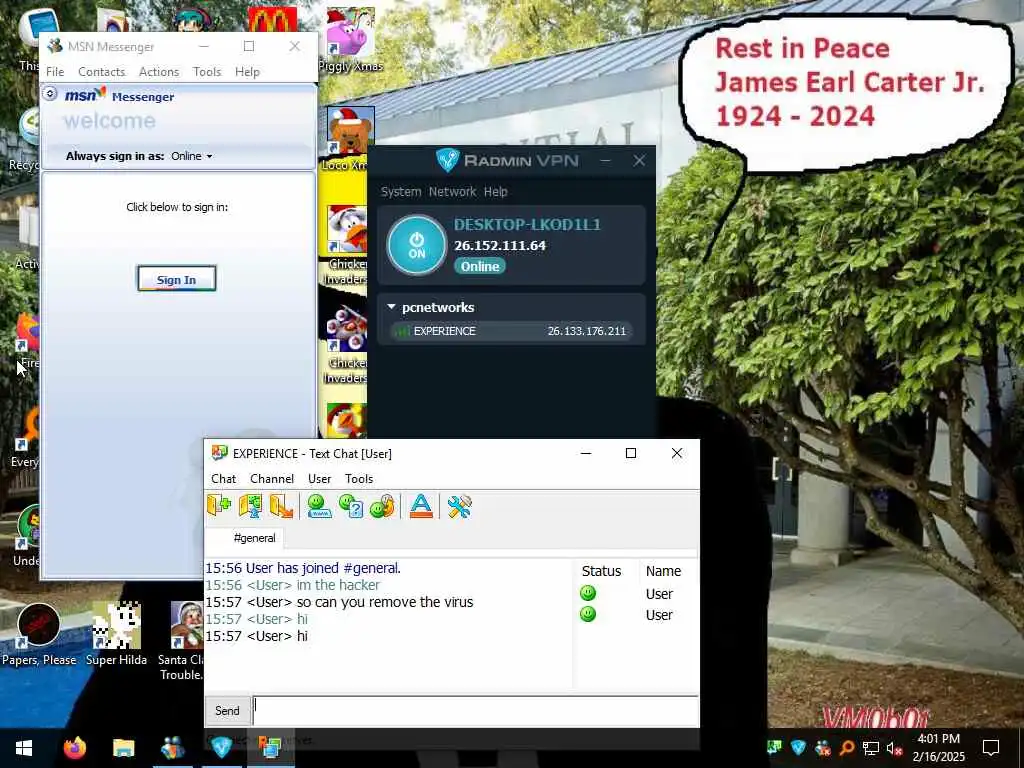Click the MSN Messenger tray icon
Viewport: 1024px width, 768px height.
pos(823,748)
